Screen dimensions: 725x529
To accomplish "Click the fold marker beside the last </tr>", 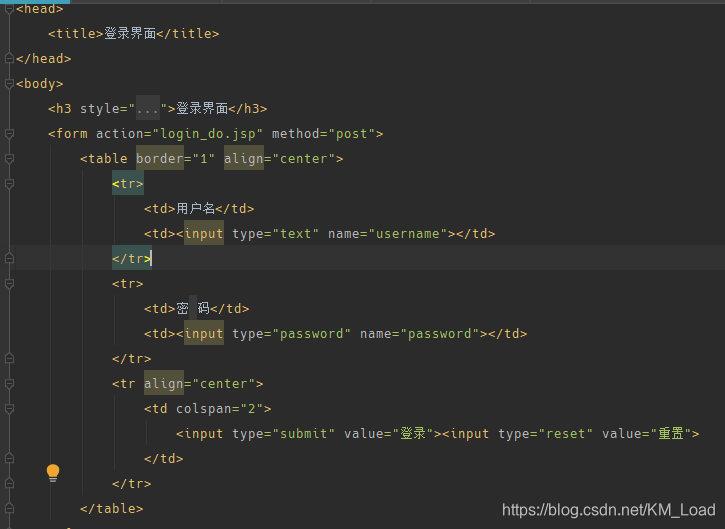I will (x=9, y=483).
